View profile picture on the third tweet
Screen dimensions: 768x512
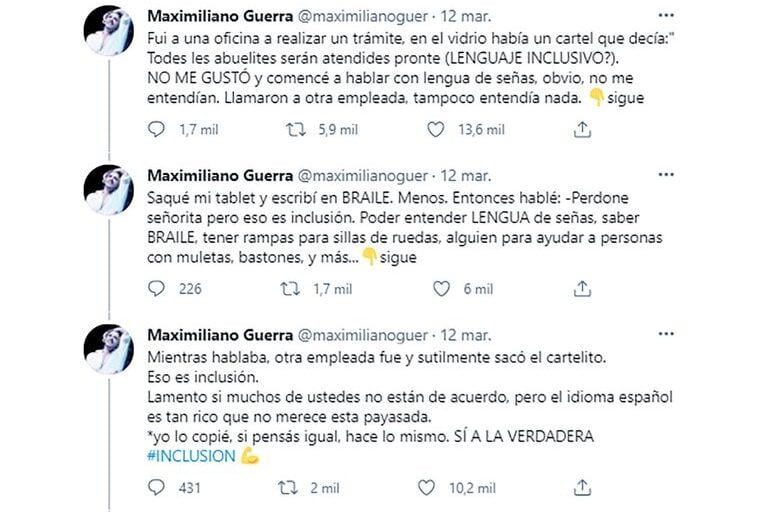(109, 349)
